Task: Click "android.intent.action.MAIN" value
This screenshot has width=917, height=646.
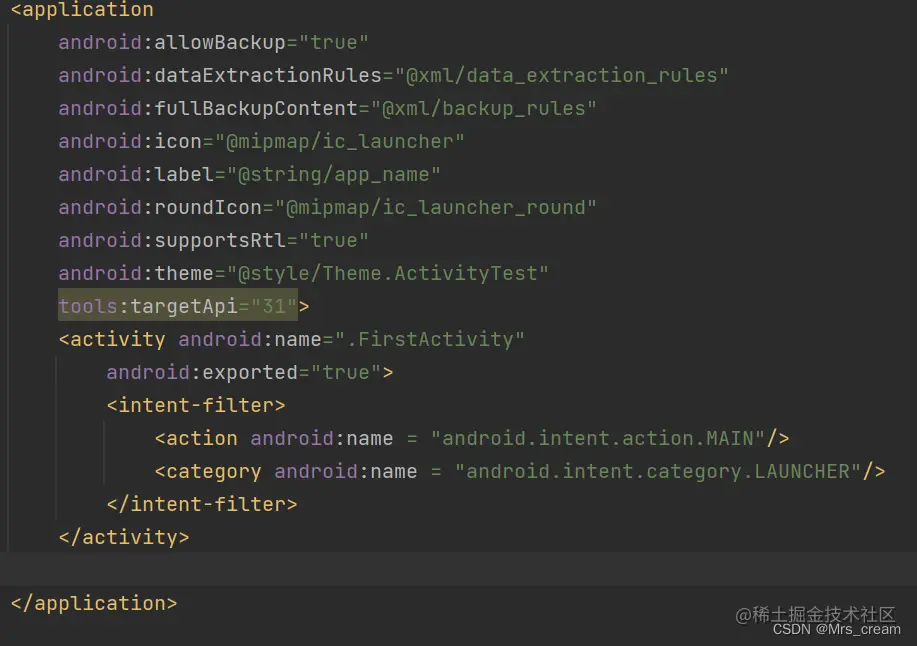Action: click(598, 438)
